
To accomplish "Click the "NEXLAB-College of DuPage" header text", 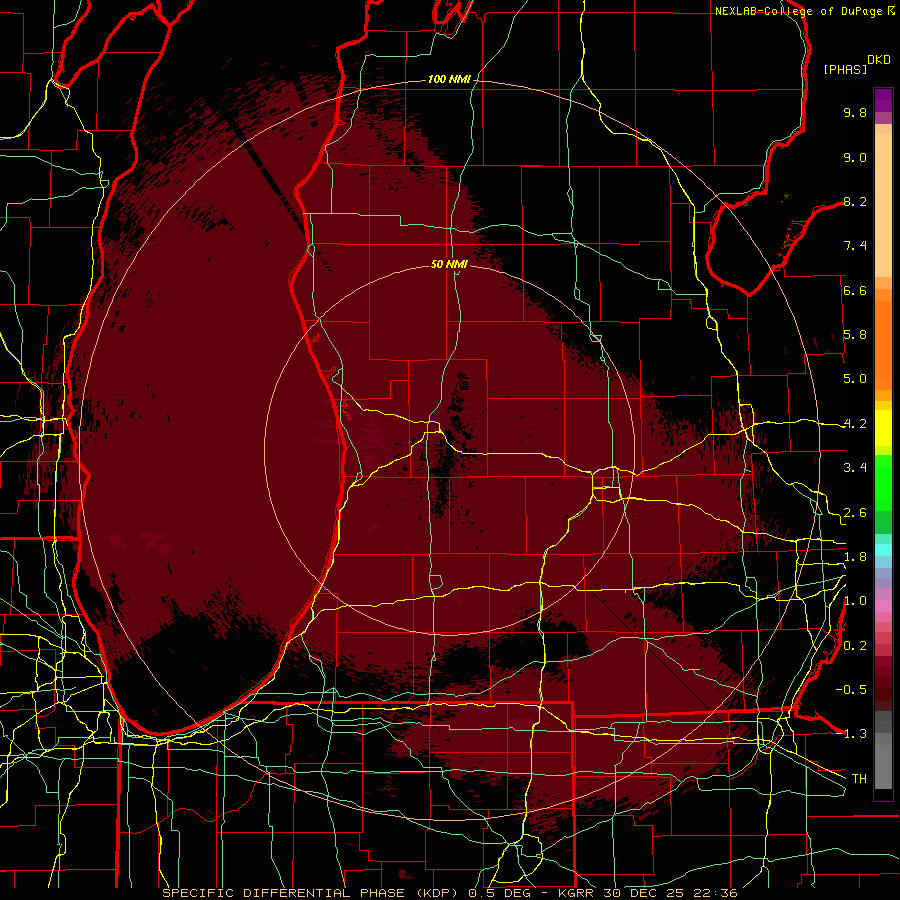I will [x=800, y=11].
